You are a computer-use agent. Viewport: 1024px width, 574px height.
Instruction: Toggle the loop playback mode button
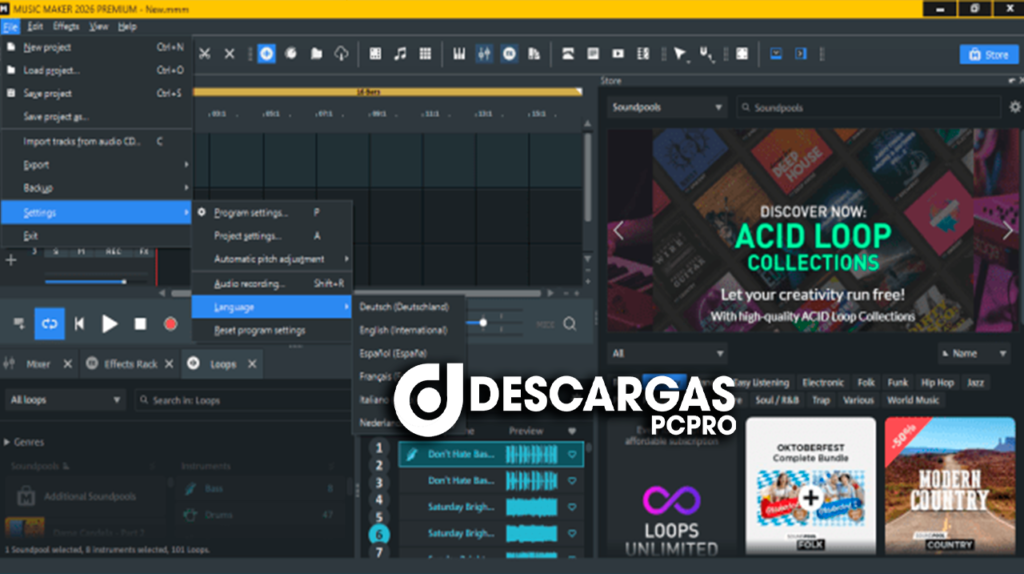click(50, 323)
